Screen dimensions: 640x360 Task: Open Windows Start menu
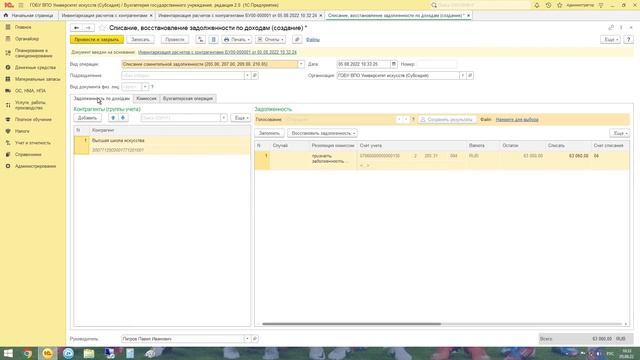click(x=8, y=353)
